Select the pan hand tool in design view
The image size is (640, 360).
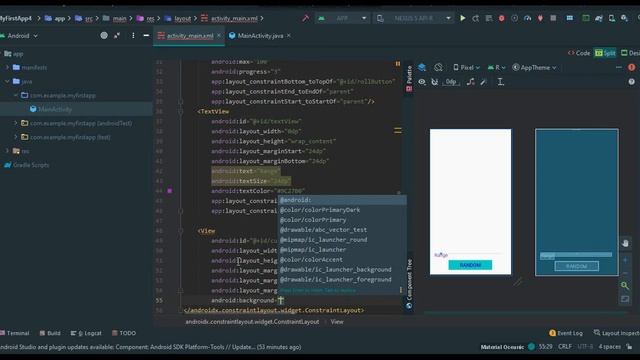625,244
